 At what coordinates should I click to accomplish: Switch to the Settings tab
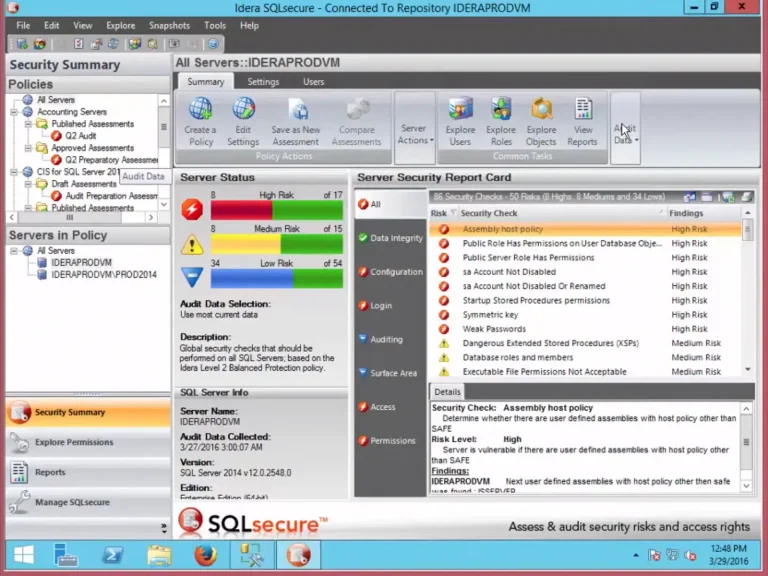(x=263, y=82)
